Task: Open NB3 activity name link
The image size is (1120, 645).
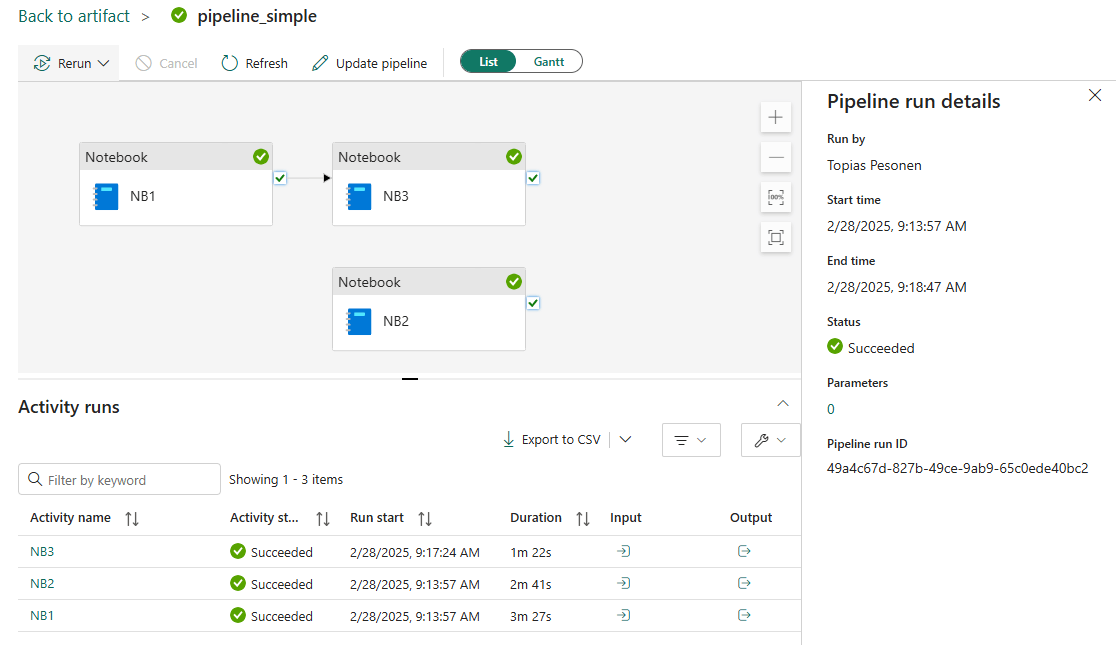Action: coord(41,552)
